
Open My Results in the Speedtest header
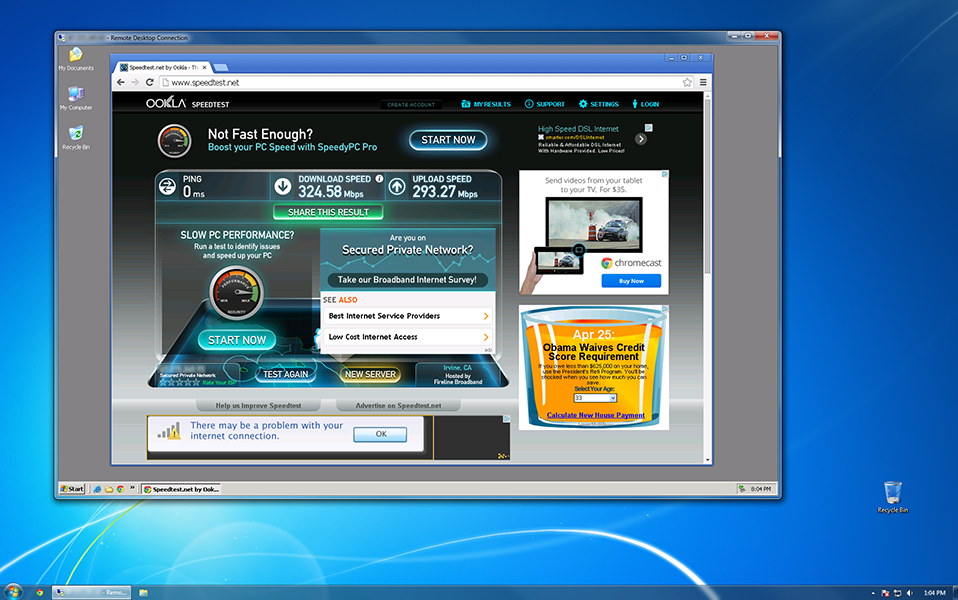pyautogui.click(x=486, y=104)
